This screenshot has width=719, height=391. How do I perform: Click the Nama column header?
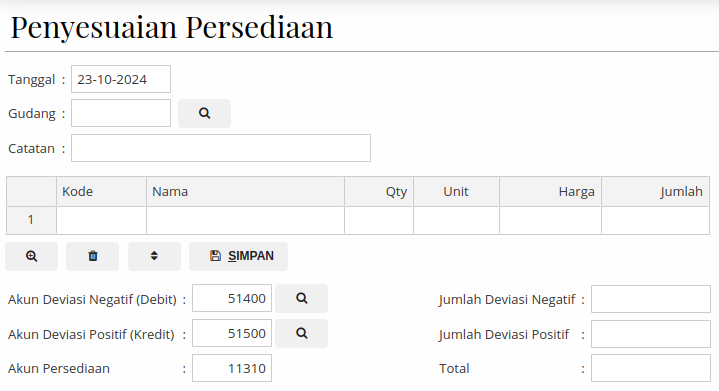245,192
